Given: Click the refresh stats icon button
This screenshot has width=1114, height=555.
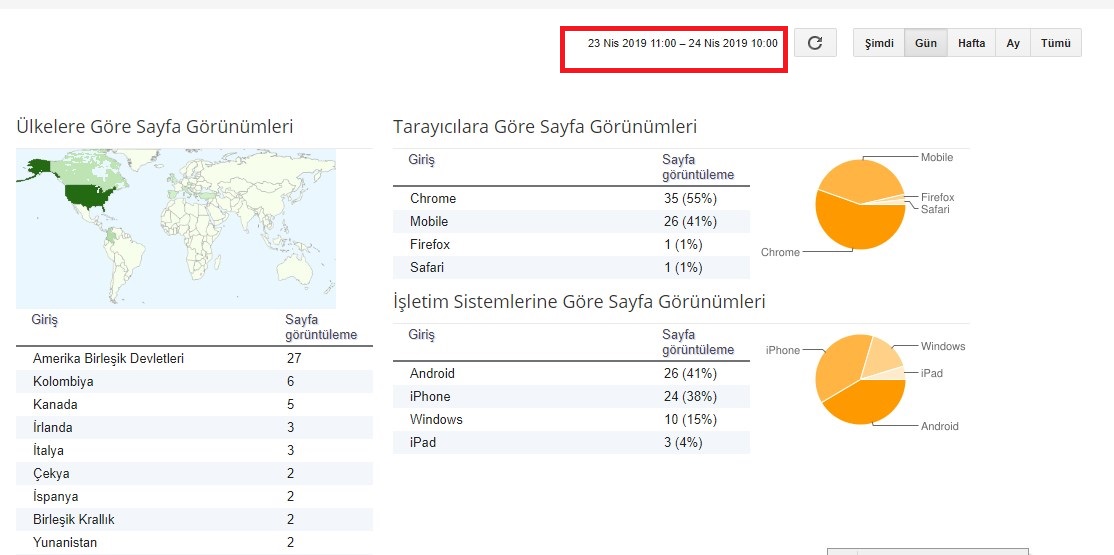Looking at the screenshot, I should [x=815, y=43].
